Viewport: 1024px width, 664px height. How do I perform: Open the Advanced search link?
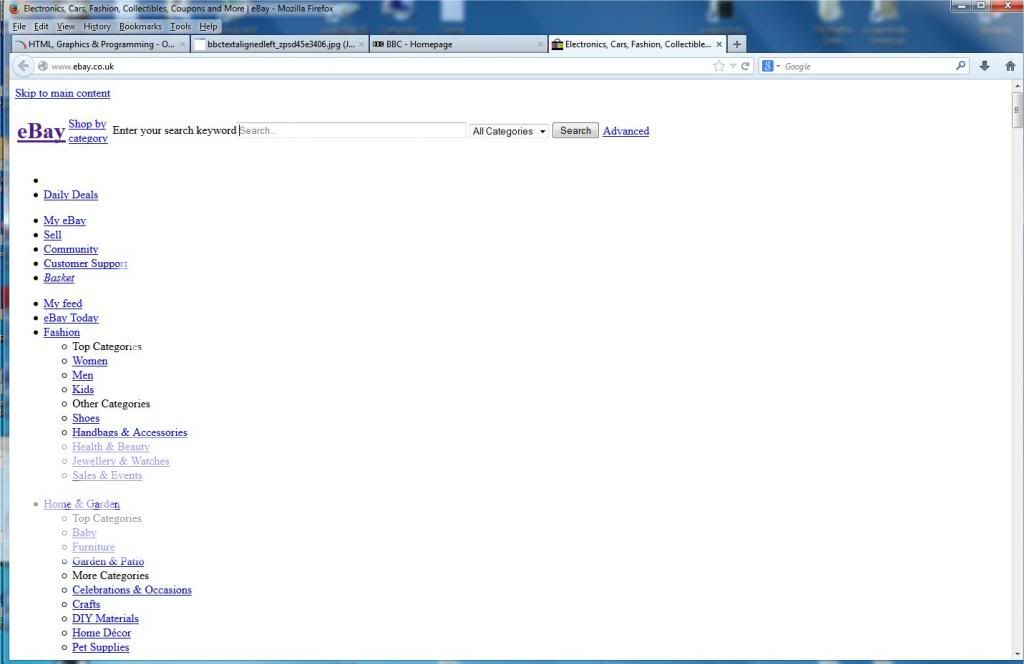[625, 131]
